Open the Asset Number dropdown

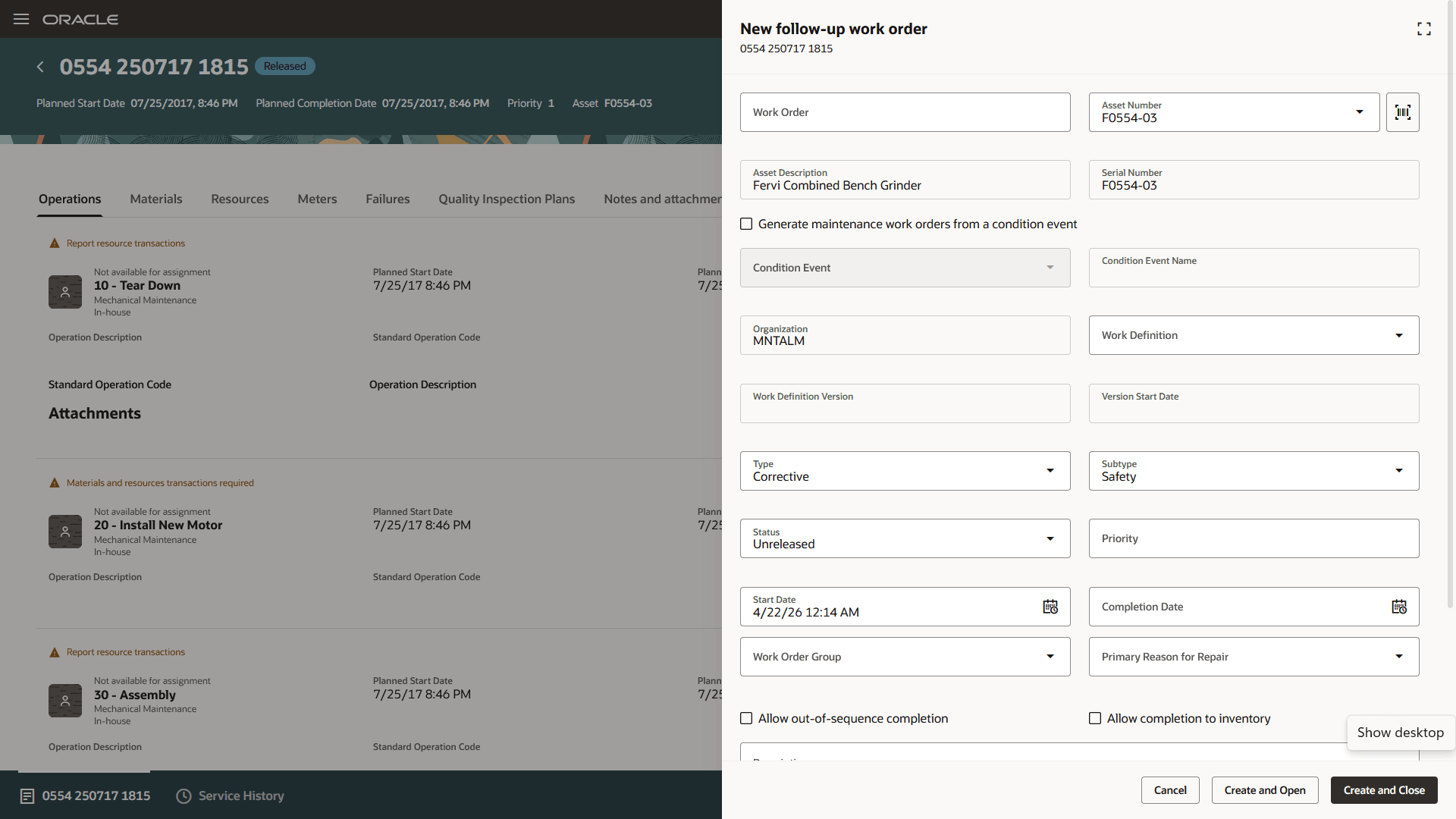(x=1360, y=112)
